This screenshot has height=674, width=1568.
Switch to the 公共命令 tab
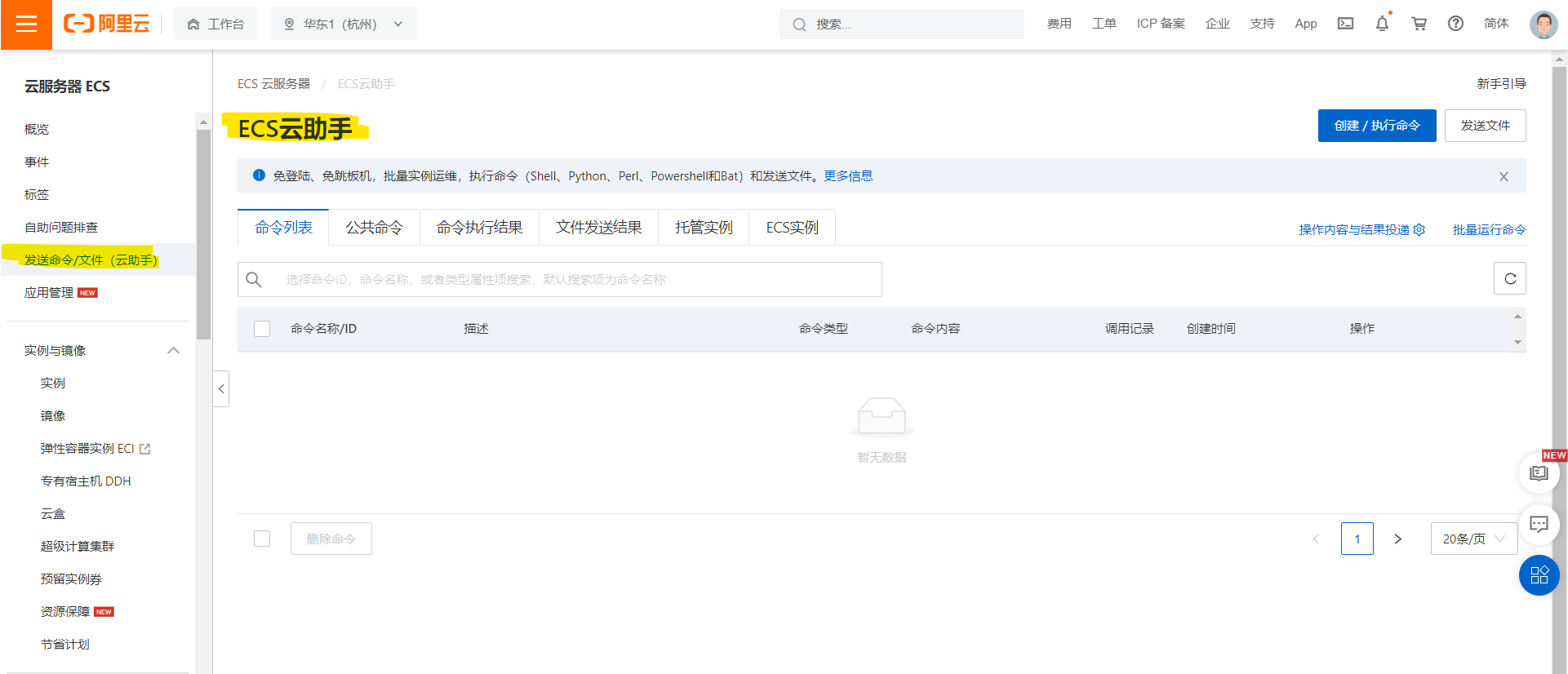(374, 227)
